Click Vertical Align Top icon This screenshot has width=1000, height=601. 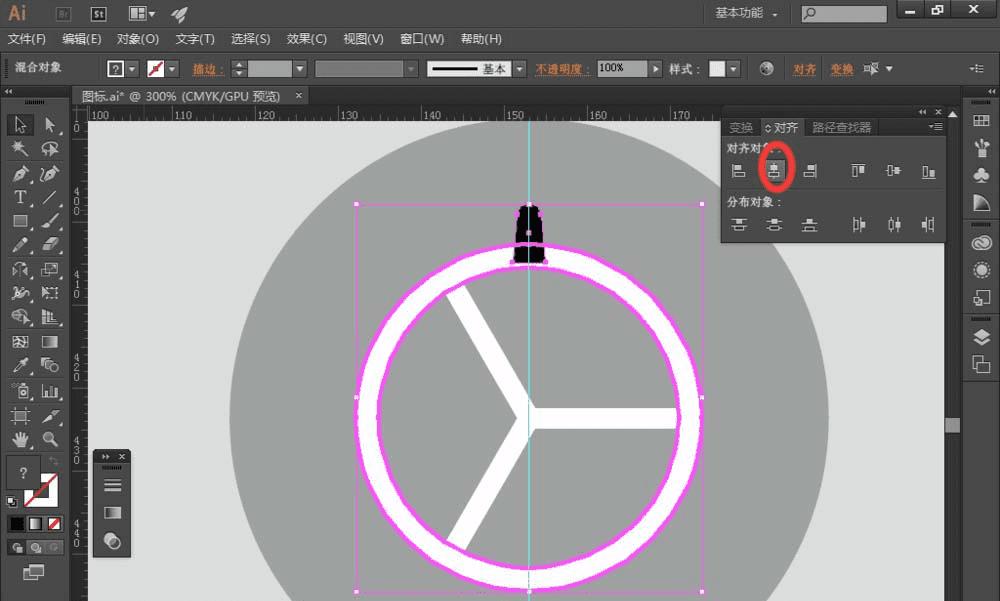click(858, 170)
